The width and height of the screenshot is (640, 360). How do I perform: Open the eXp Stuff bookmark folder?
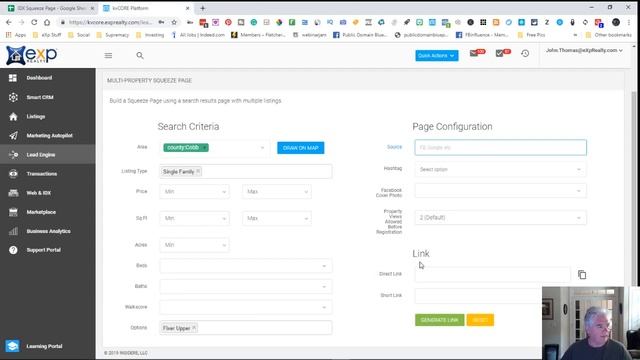coord(47,35)
